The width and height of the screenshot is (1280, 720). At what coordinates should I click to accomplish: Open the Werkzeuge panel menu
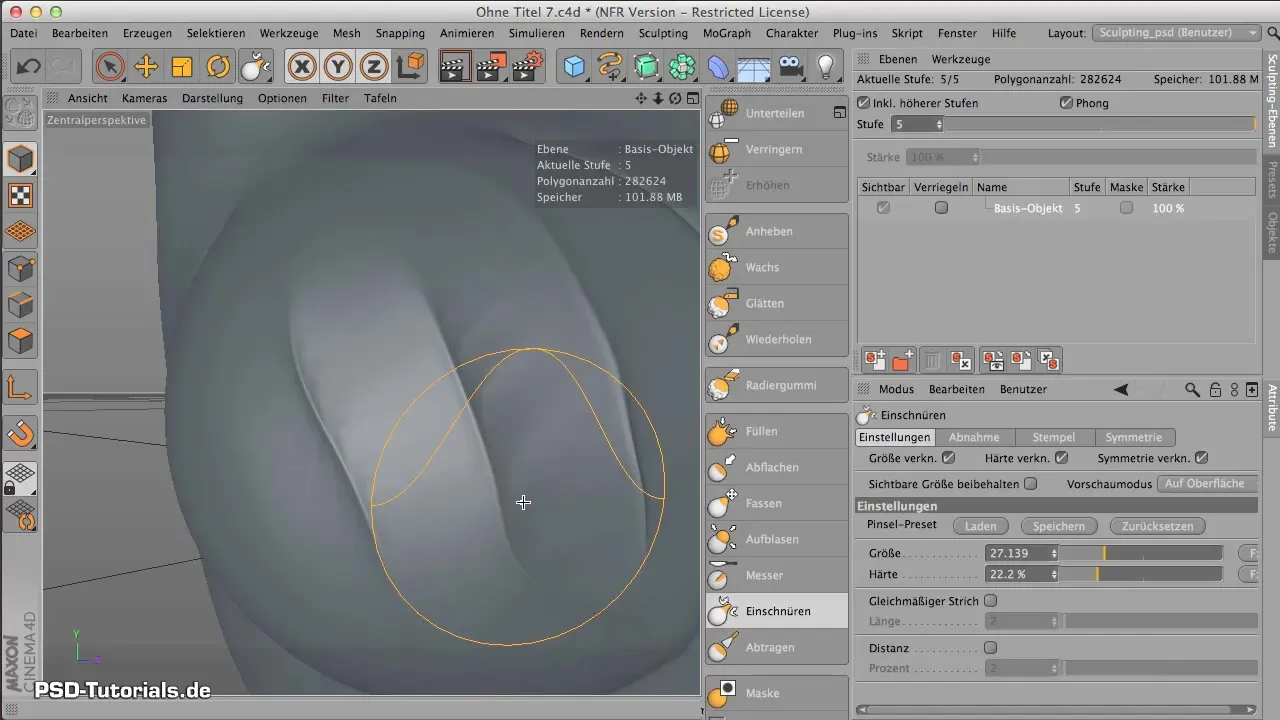click(x=959, y=59)
